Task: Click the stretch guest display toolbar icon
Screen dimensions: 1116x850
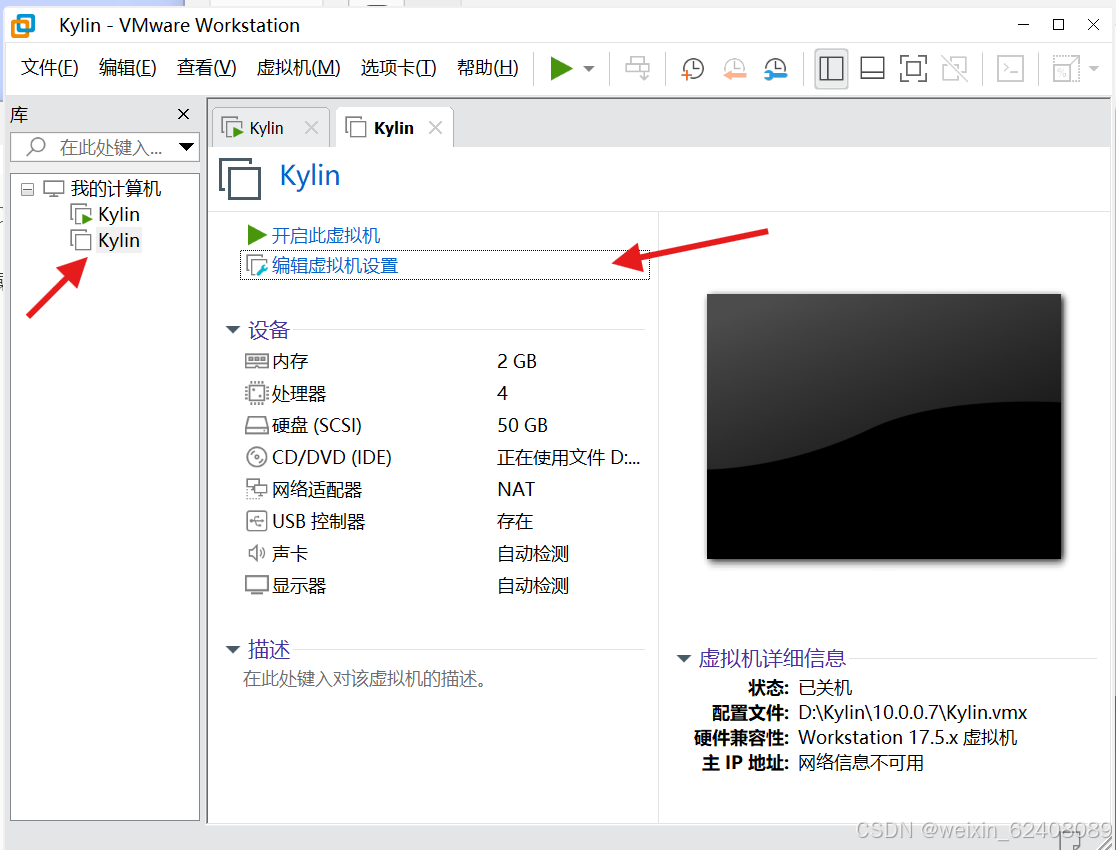Action: pyautogui.click(x=1065, y=68)
